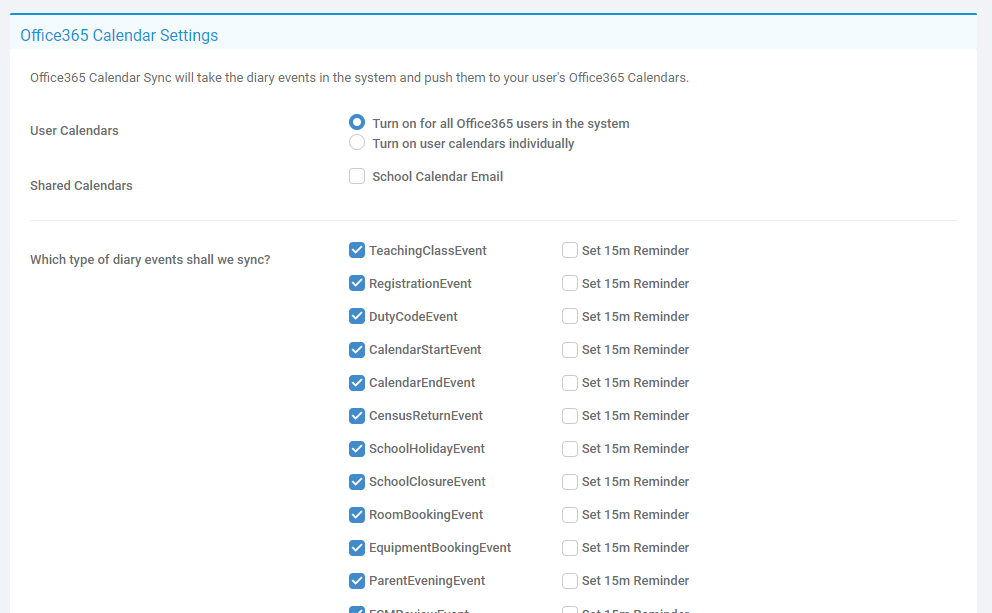This screenshot has width=992, height=613.
Task: Disable DutyCodeEvent sync checkbox
Action: pos(357,317)
